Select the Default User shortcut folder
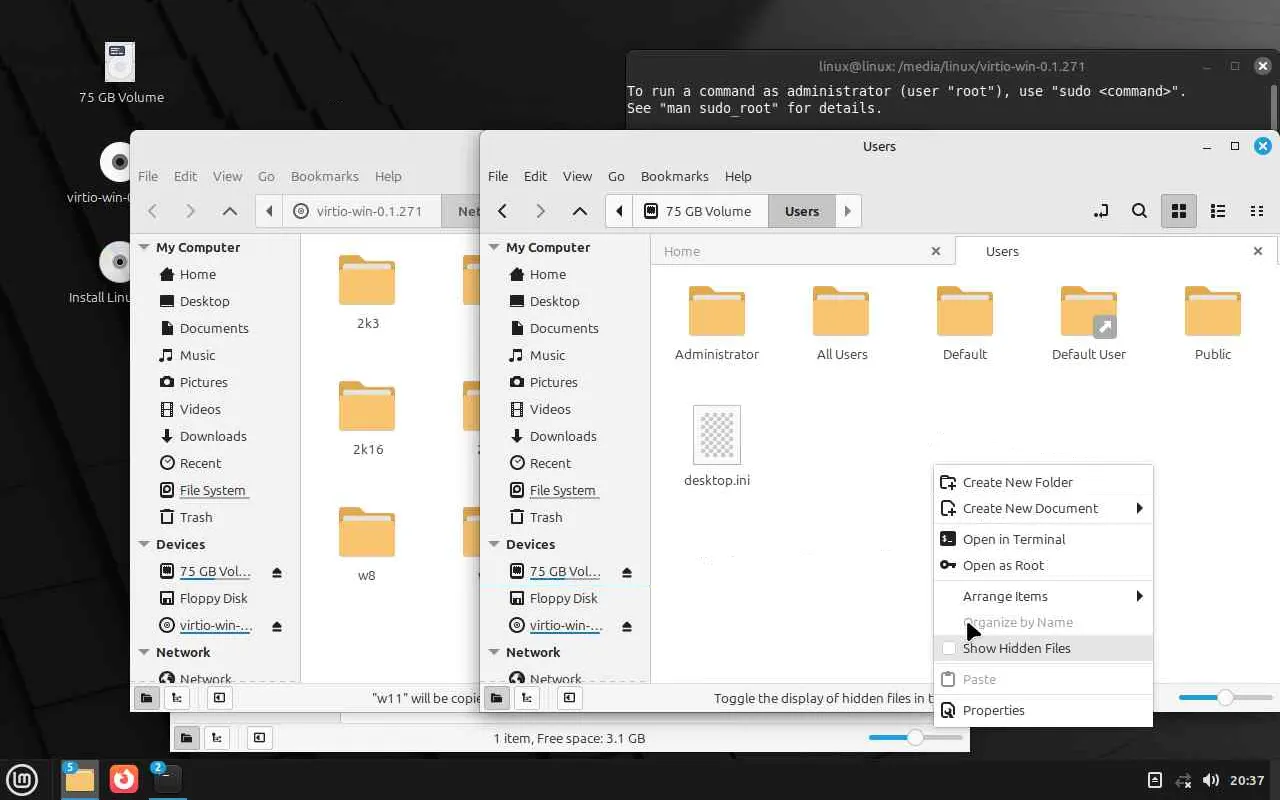Image resolution: width=1280 pixels, height=800 pixels. [1089, 323]
